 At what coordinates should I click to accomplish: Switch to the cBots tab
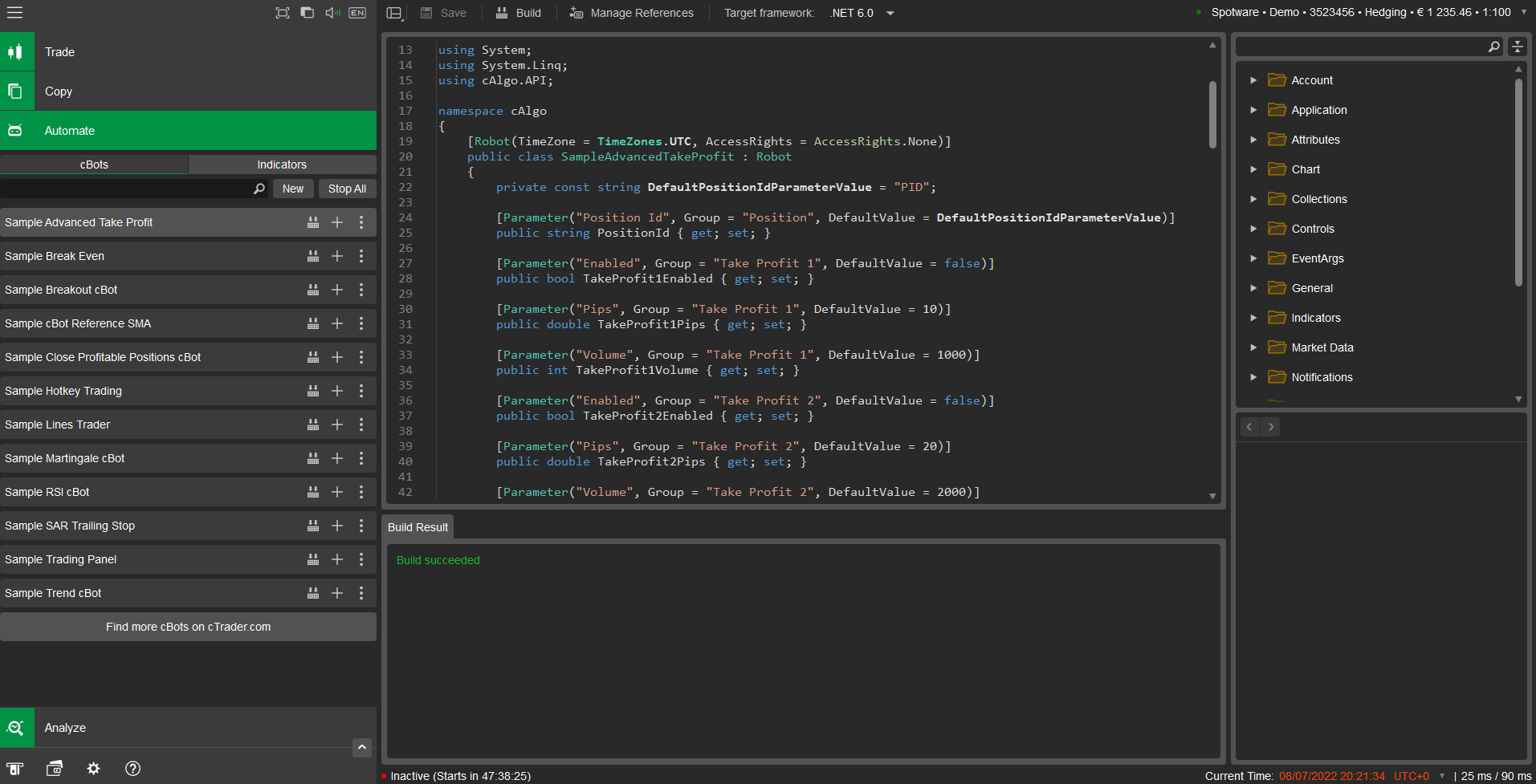tap(94, 165)
